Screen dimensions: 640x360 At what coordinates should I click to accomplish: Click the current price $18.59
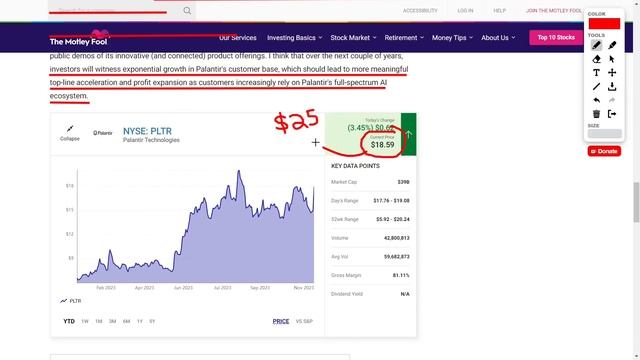382,144
